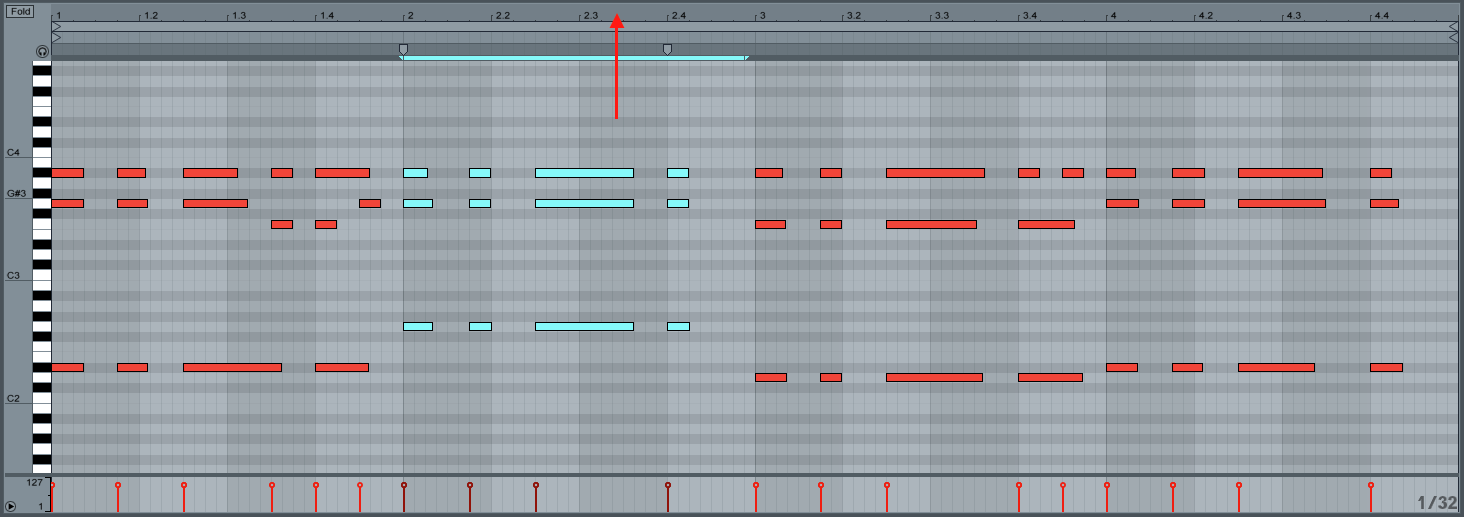The height and width of the screenshot is (517, 1464).
Task: Click the velocity marker at bar 4
Action: point(1107,485)
